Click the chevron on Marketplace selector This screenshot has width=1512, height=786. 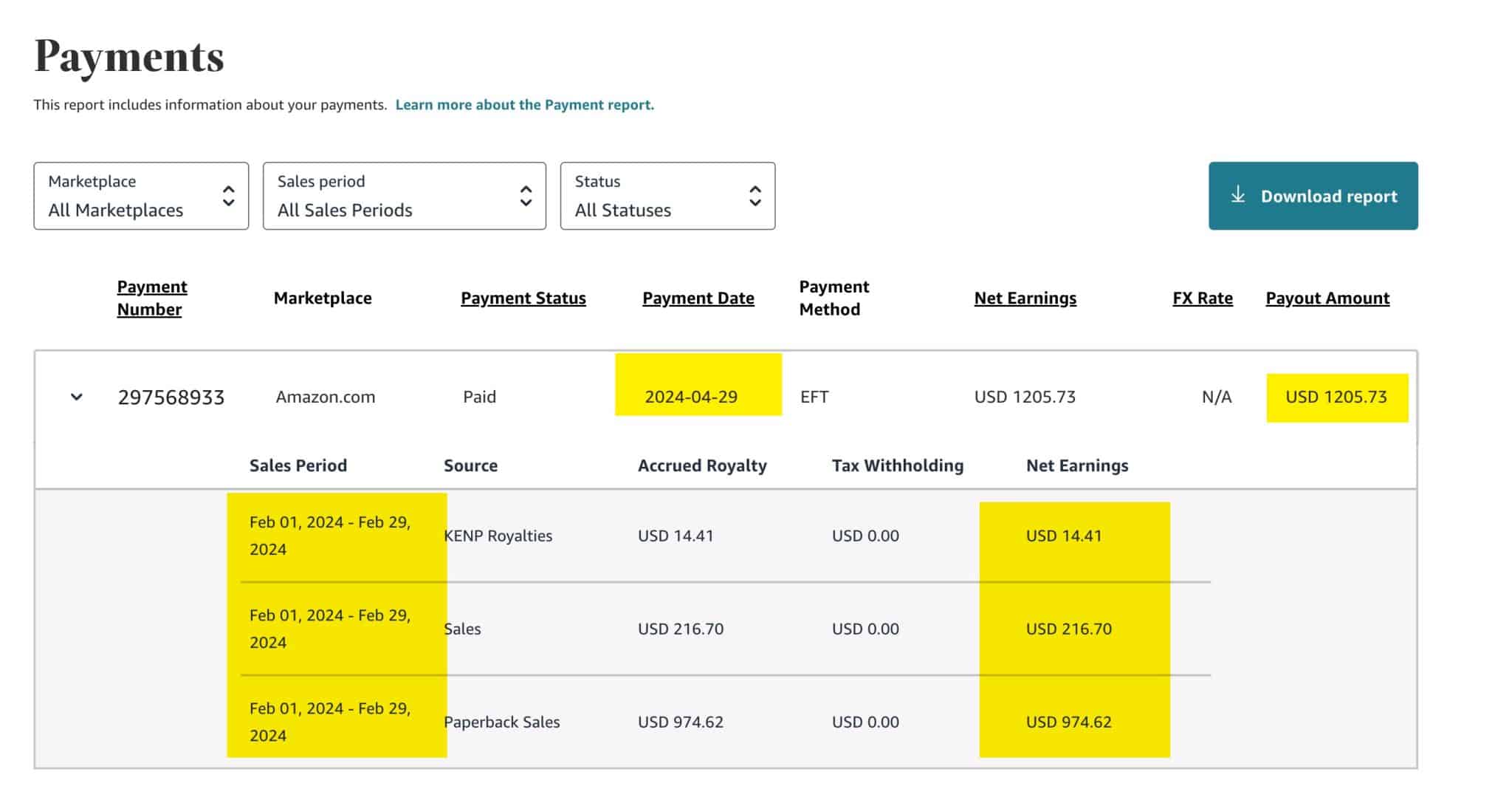click(230, 196)
